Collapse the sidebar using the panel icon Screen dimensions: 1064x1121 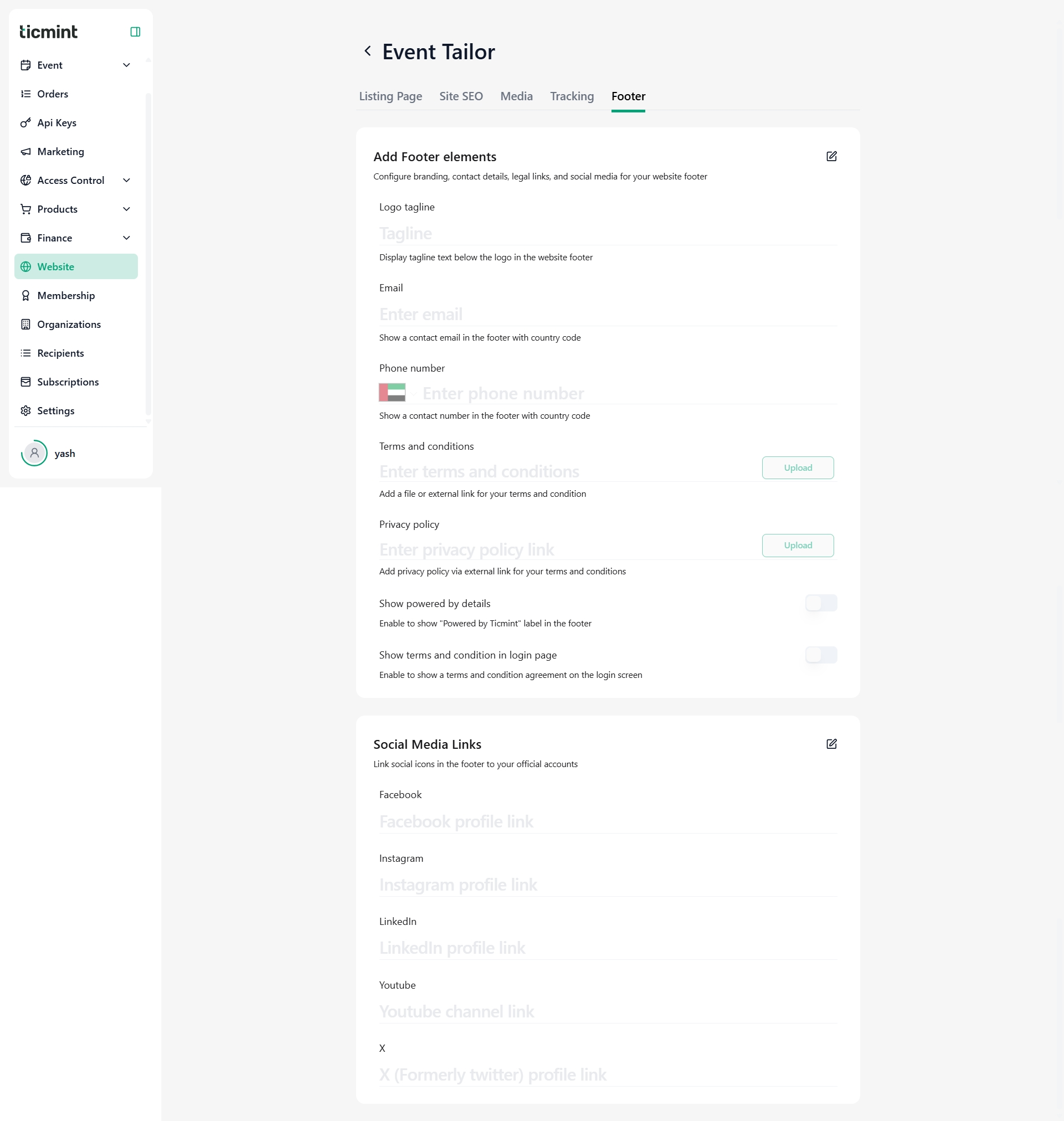135,32
